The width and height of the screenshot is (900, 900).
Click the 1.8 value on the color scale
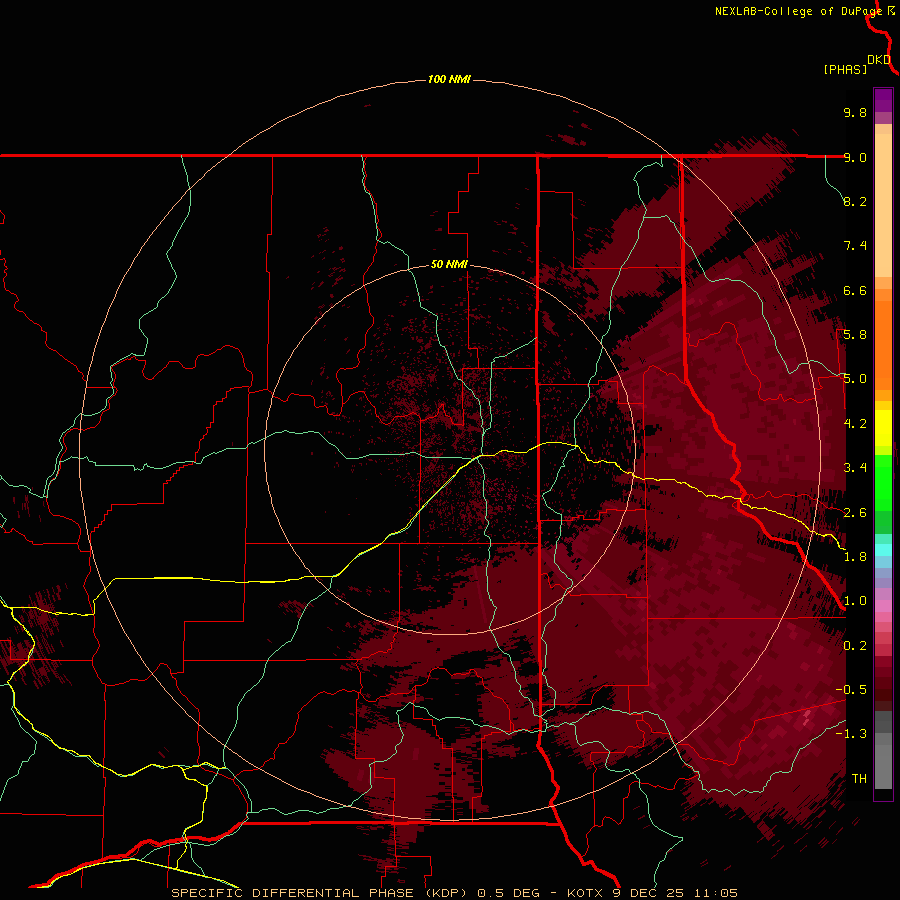[x=855, y=557]
